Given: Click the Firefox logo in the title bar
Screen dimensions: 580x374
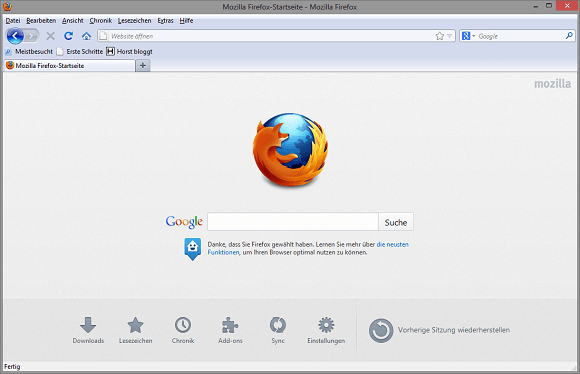Looking at the screenshot, I should [x=7, y=6].
